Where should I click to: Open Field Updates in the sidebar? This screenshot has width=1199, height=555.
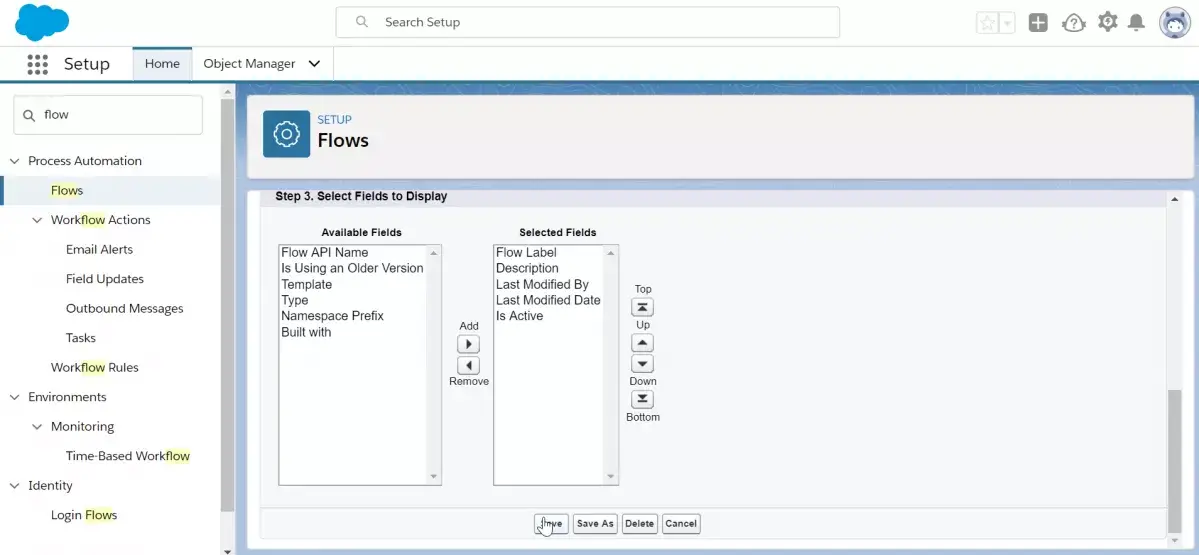[105, 279]
